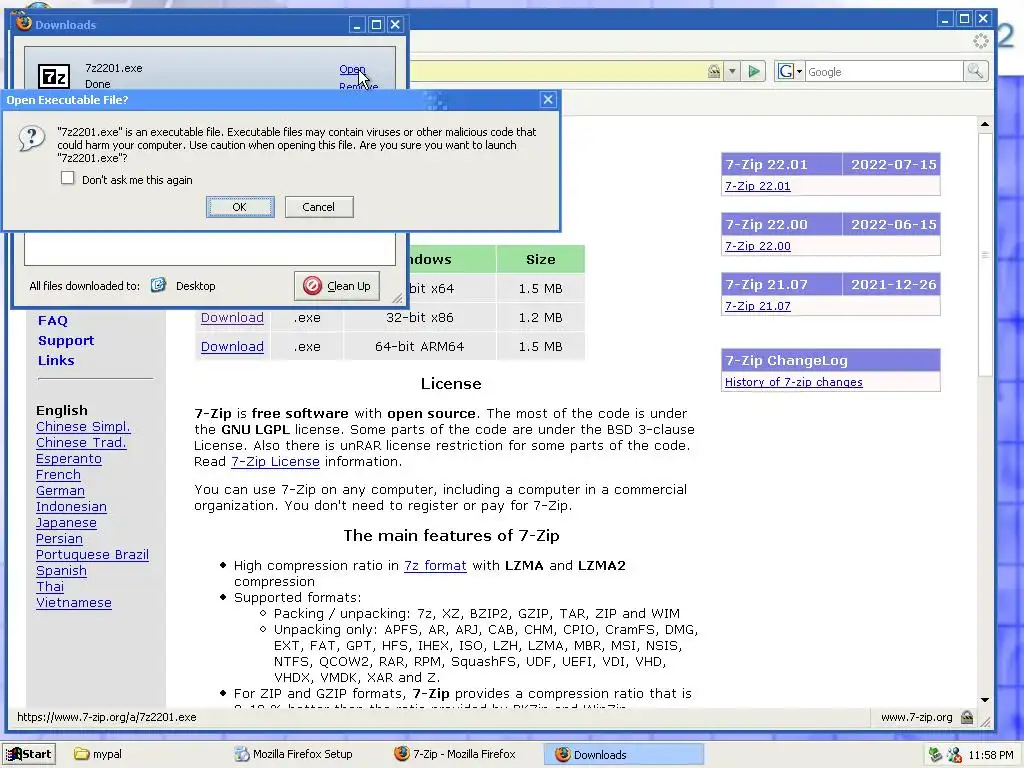Click into the Google search field

[x=884, y=72]
